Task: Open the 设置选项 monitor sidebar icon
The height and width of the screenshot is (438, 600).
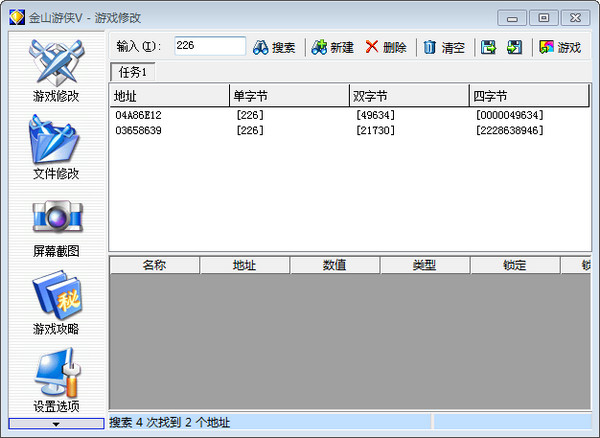Action: pos(58,372)
